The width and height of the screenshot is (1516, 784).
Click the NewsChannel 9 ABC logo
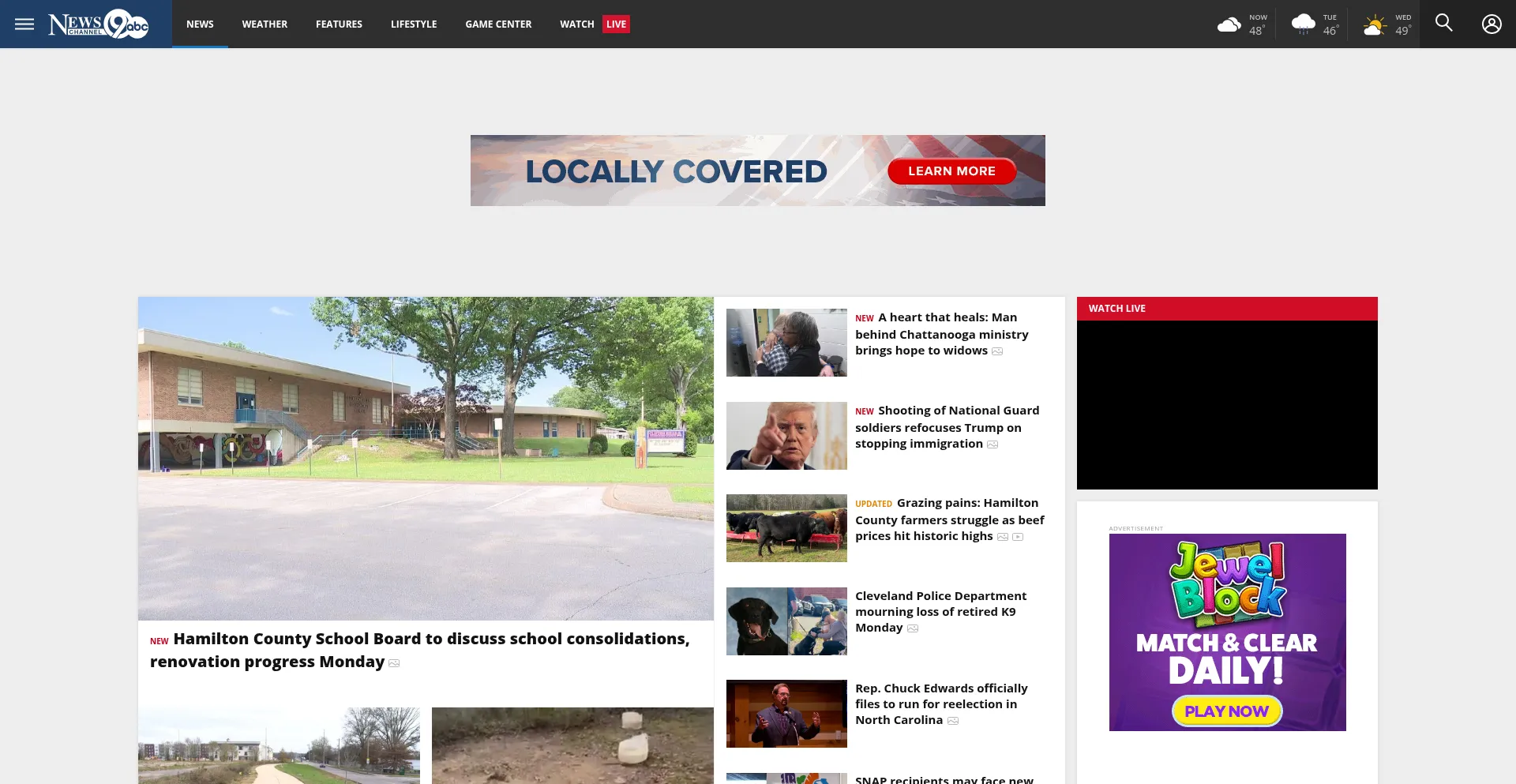point(99,24)
